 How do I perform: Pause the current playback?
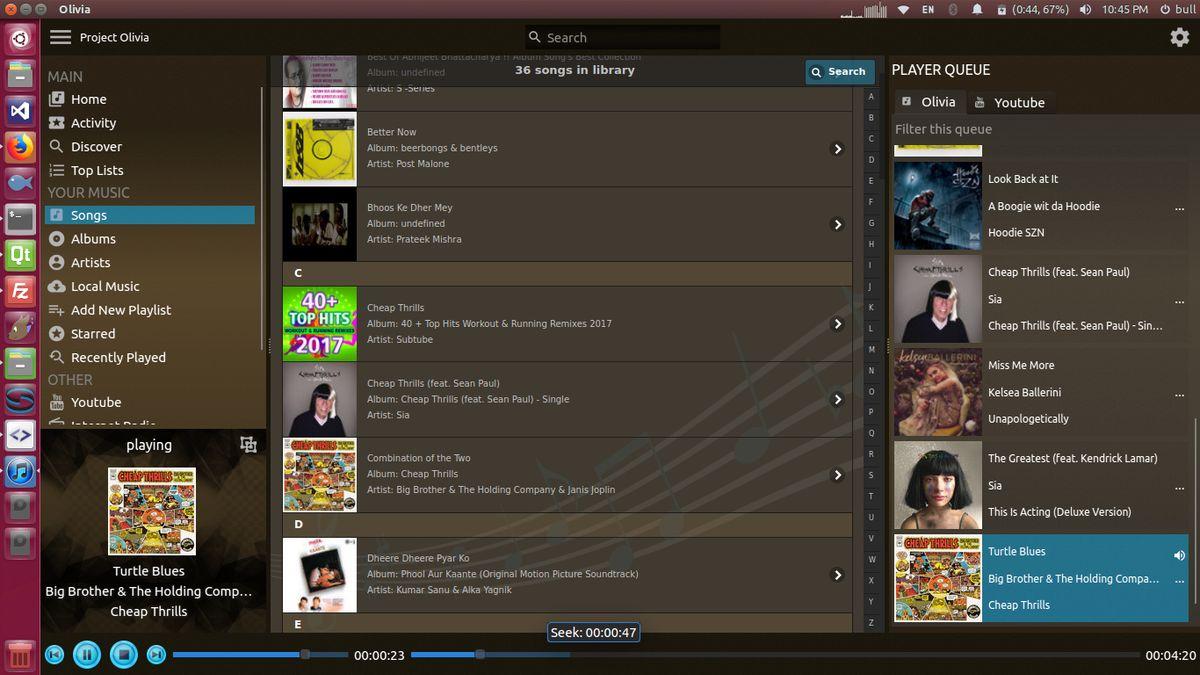[87, 655]
